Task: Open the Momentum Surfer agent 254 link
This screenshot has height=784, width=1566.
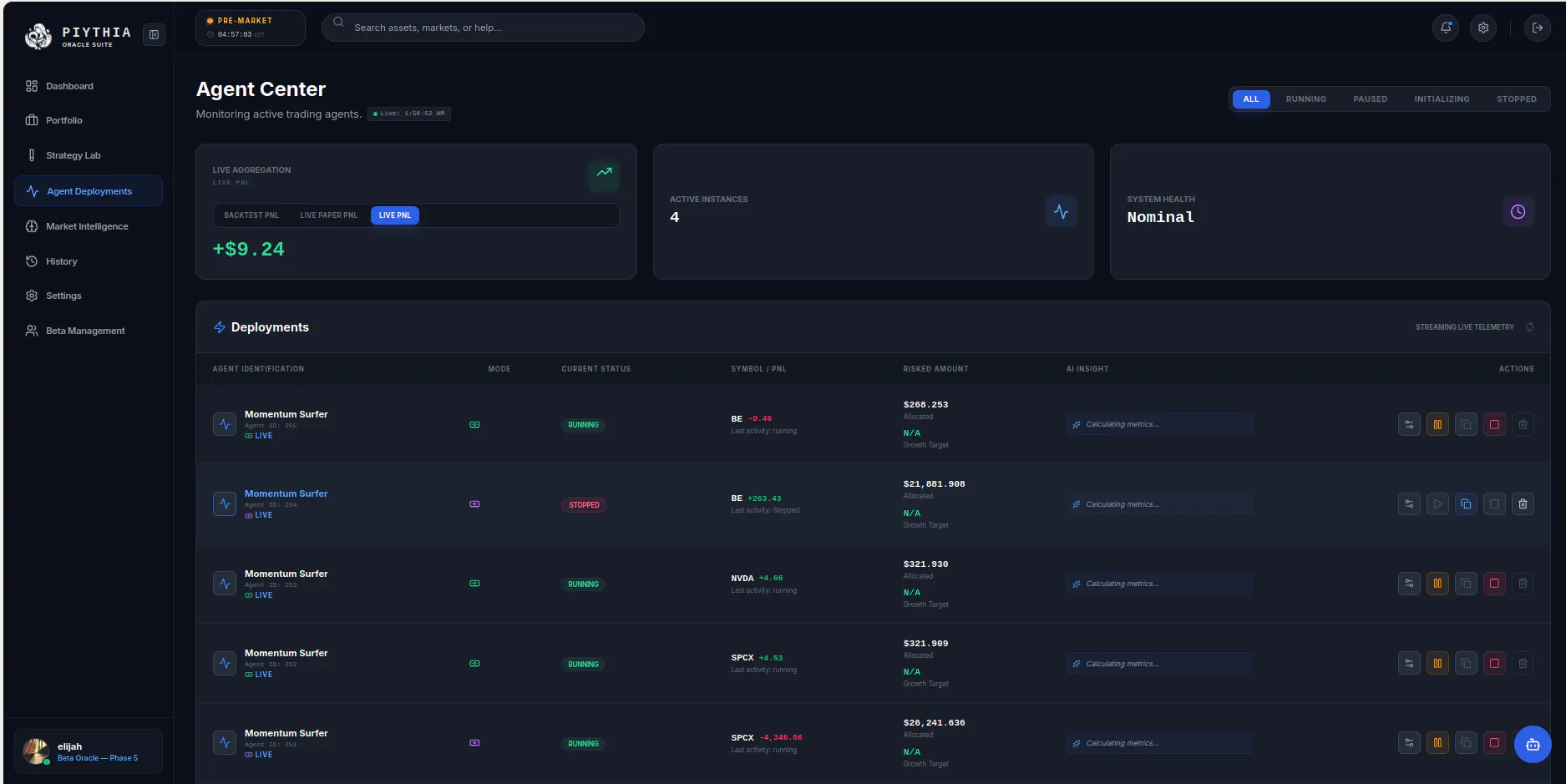Action: pyautogui.click(x=286, y=493)
